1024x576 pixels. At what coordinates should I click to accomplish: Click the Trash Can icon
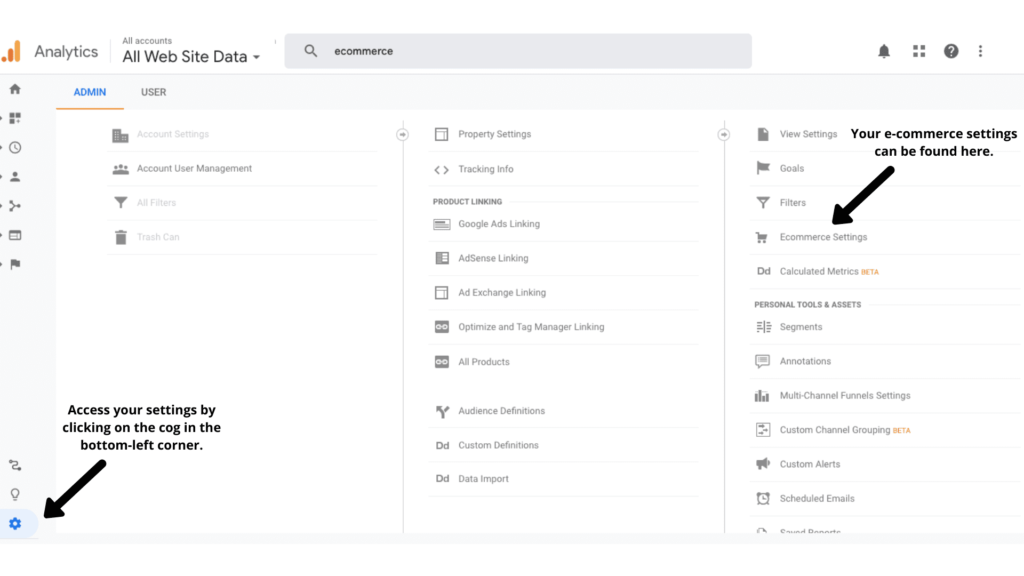point(121,237)
